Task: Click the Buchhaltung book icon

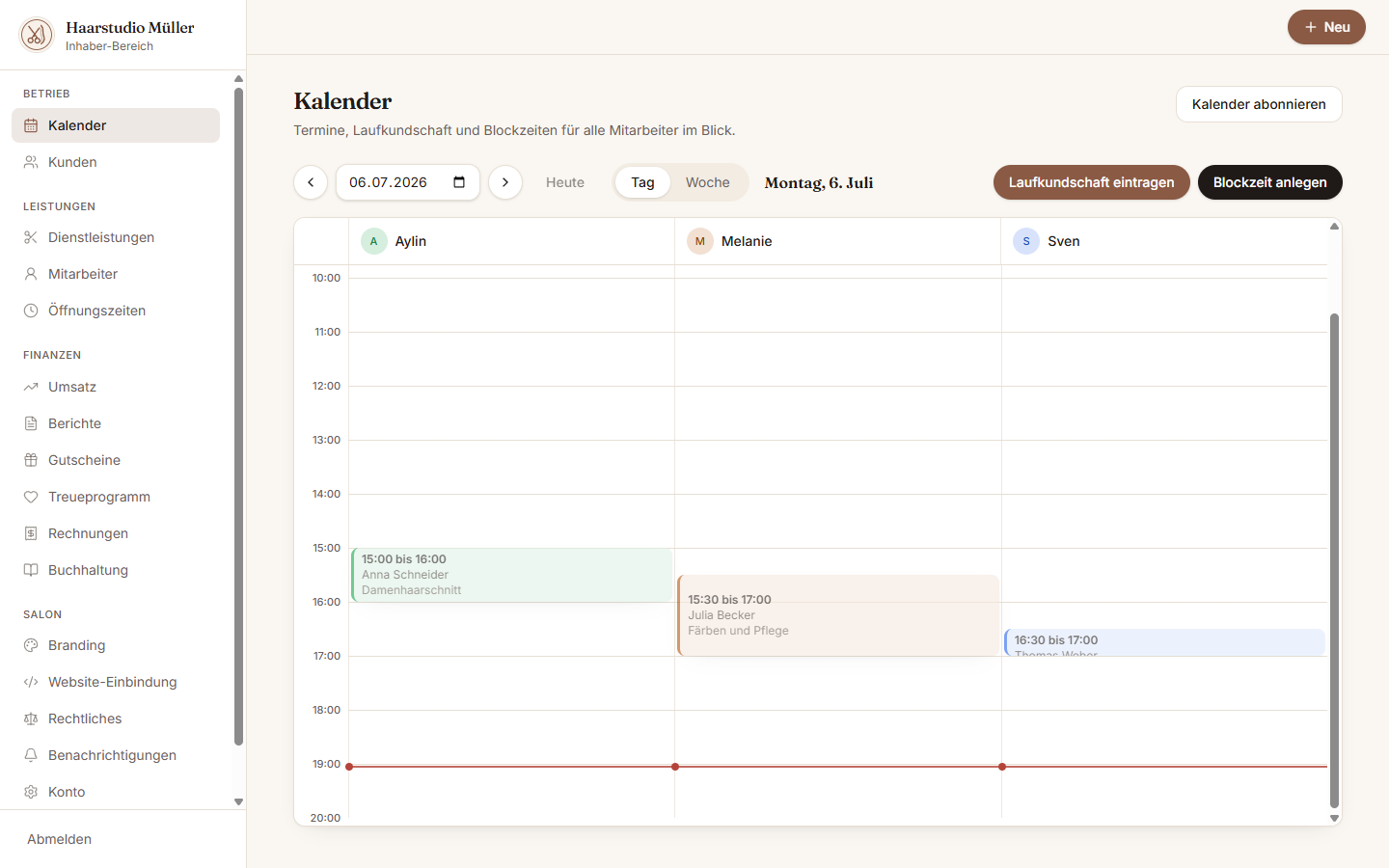Action: [x=31, y=570]
